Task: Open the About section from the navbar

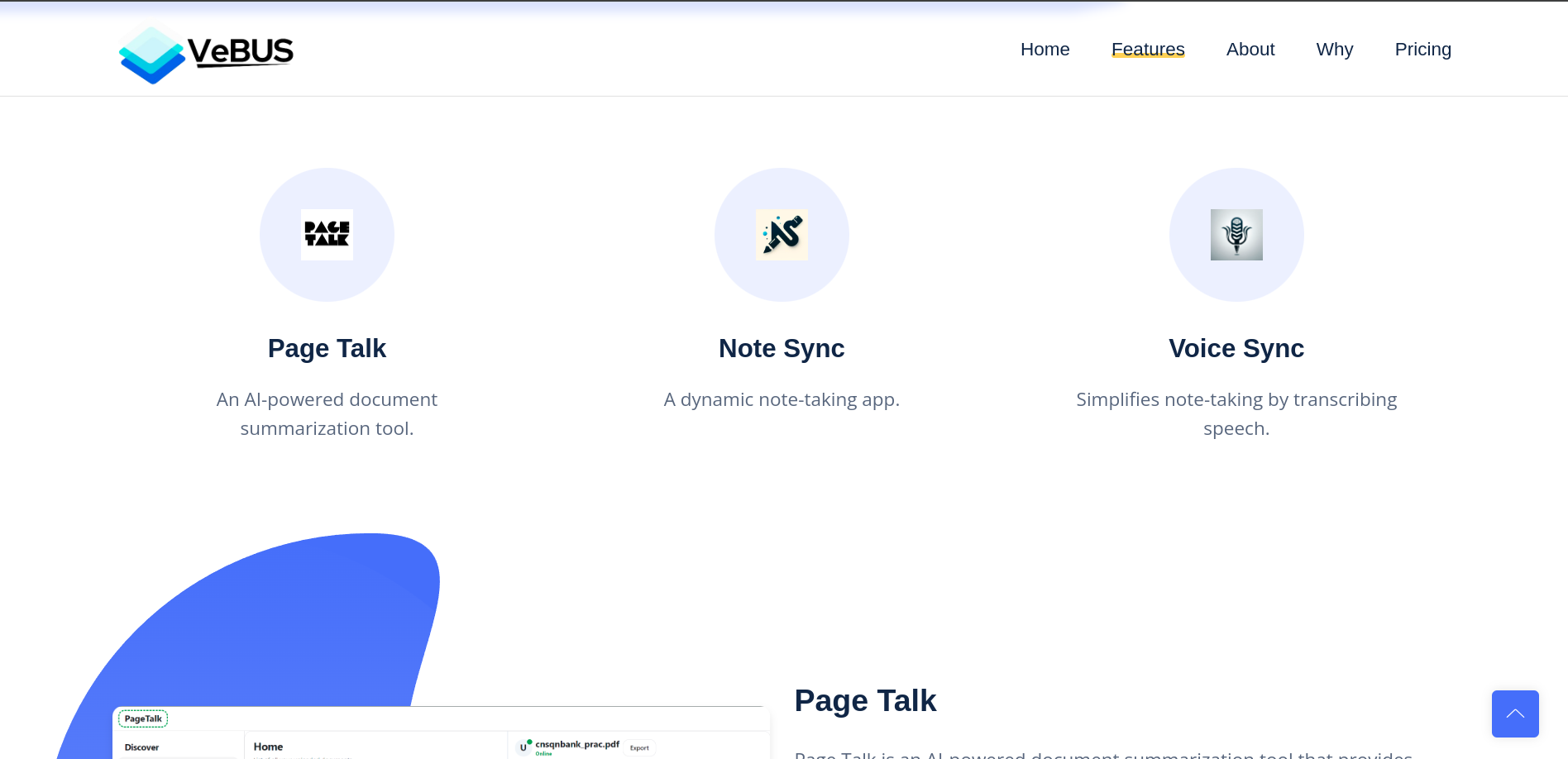Action: point(1250,50)
